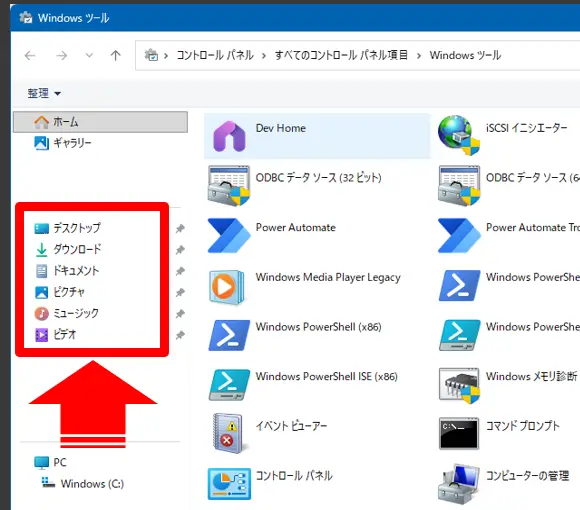Go back with the back arrow
This screenshot has height=510, width=580.
(30, 55)
